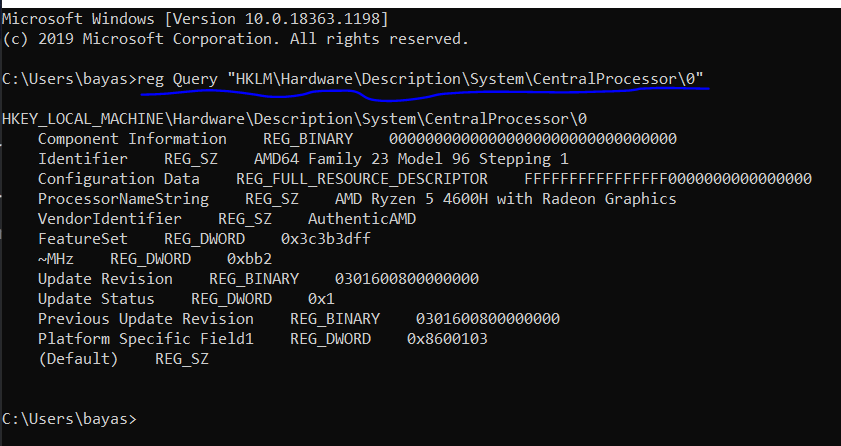841x446 pixels.
Task: Click the ~MHz value 0xbb2
Action: click(249, 259)
